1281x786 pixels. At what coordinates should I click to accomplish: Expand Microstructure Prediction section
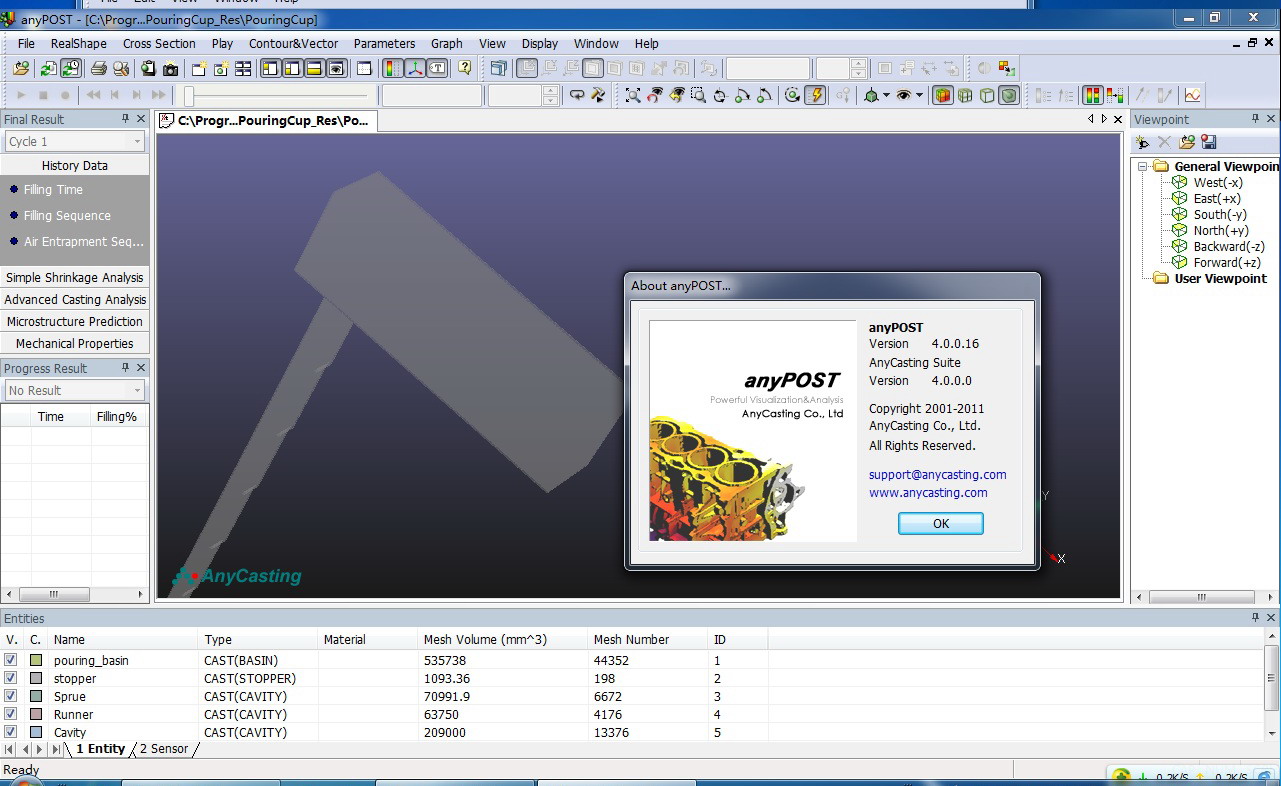point(75,321)
